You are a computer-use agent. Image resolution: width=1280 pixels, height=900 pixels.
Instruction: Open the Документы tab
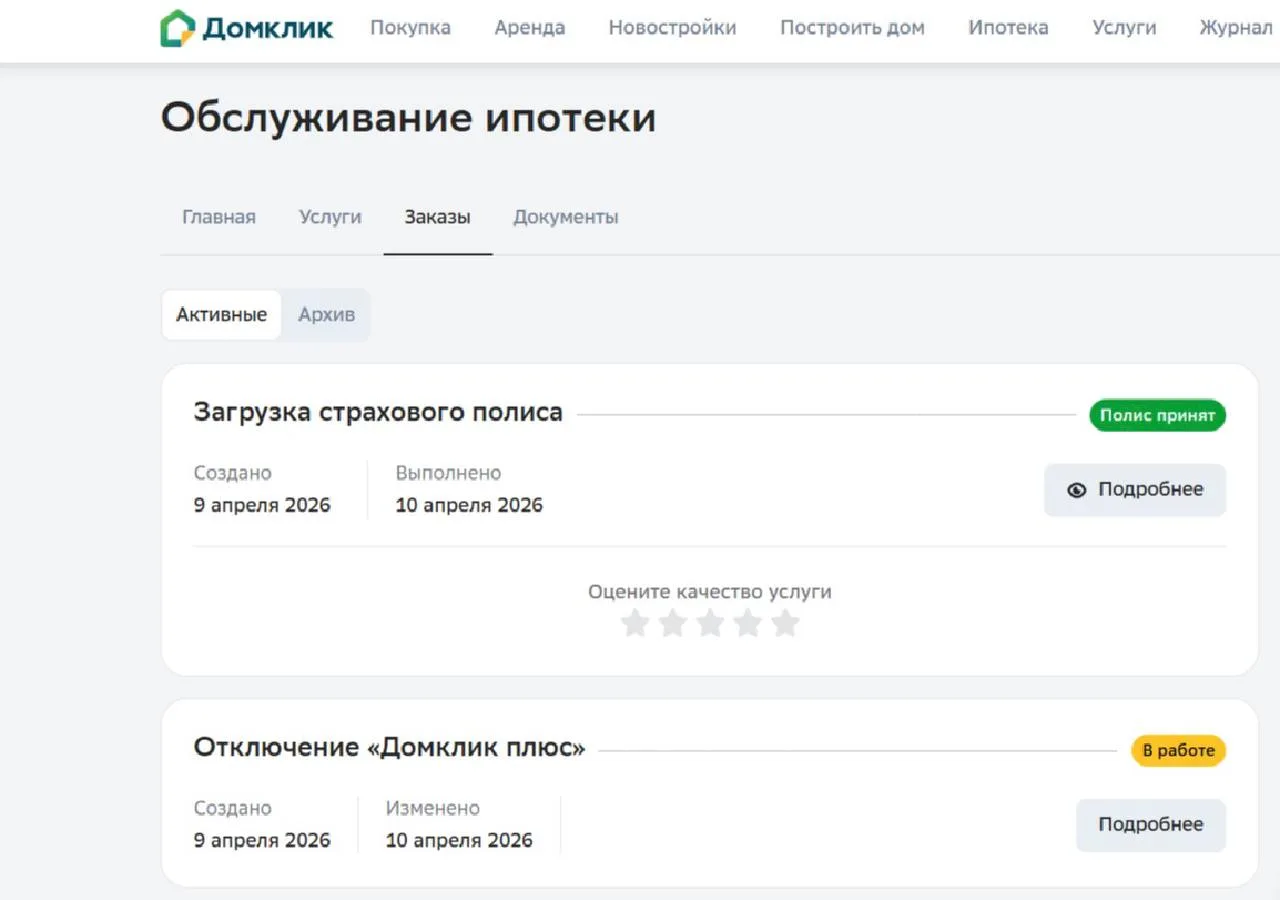click(566, 217)
